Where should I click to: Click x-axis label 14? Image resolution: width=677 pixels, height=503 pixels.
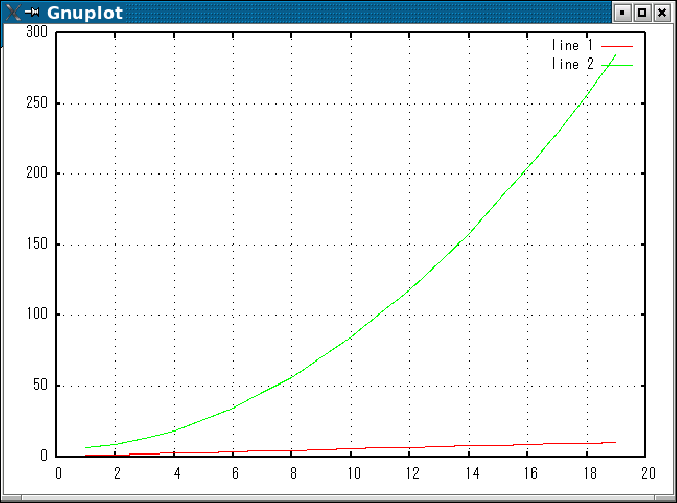pos(472,473)
